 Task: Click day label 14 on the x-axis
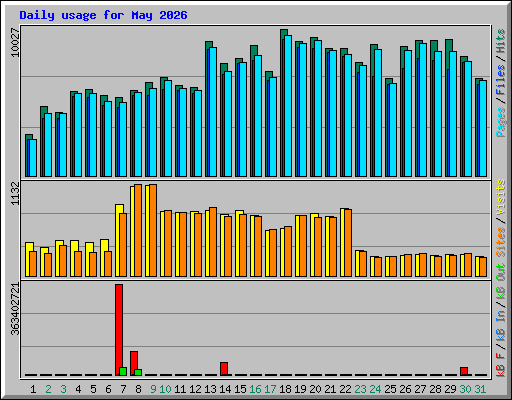pos(225,389)
